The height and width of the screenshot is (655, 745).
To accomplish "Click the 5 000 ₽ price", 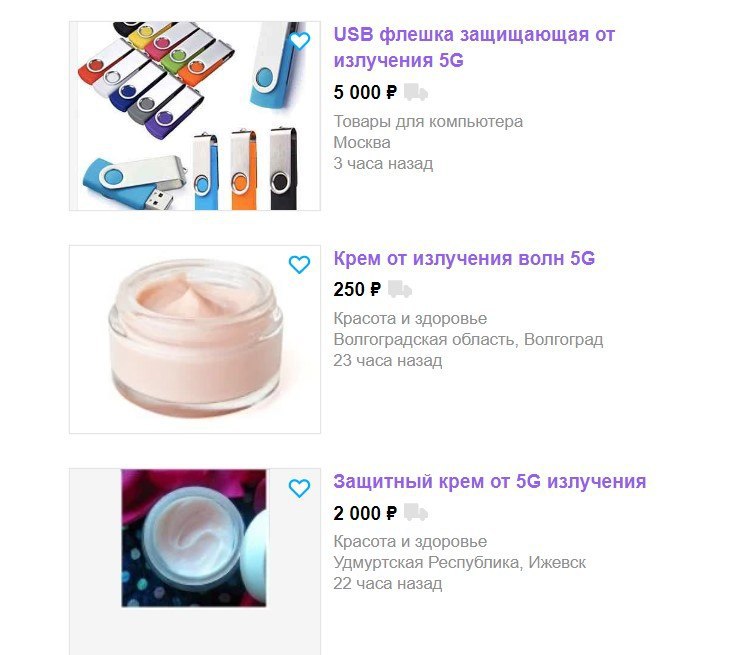I will [365, 92].
